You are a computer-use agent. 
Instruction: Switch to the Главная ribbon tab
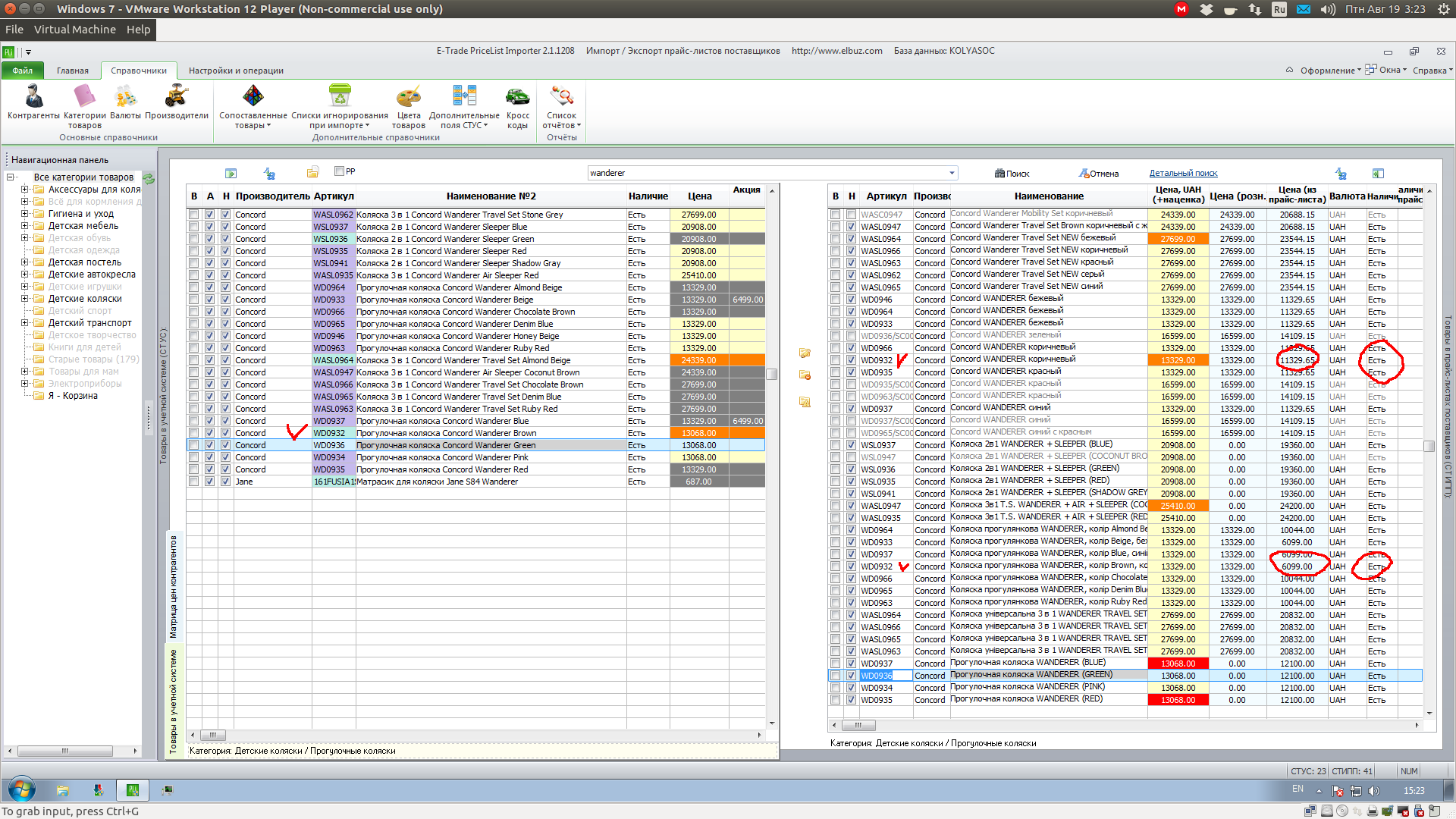(73, 71)
